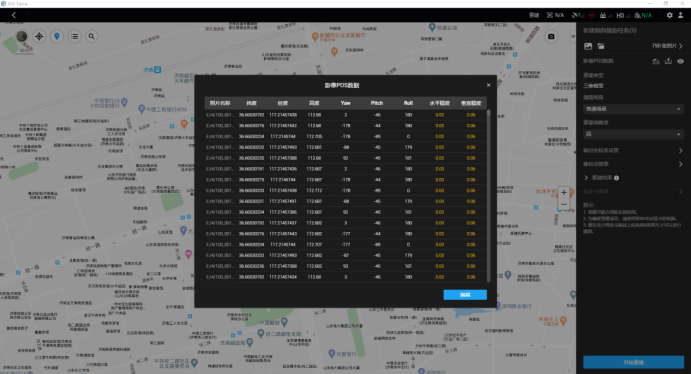Click the 纬度 column header

click(x=251, y=103)
